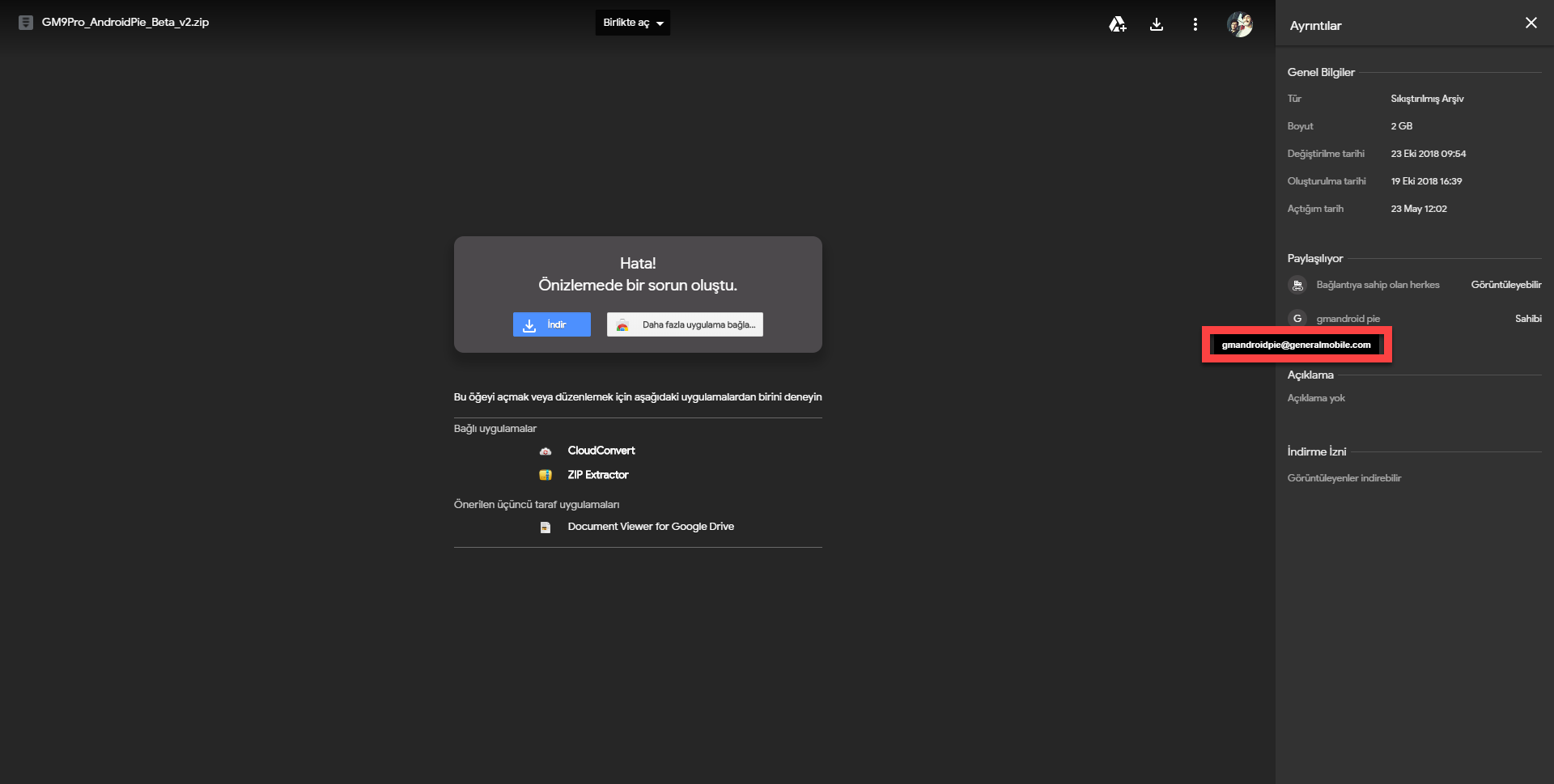This screenshot has width=1554, height=784.
Task: Click the zip file type icon beside filename
Action: (x=26, y=23)
